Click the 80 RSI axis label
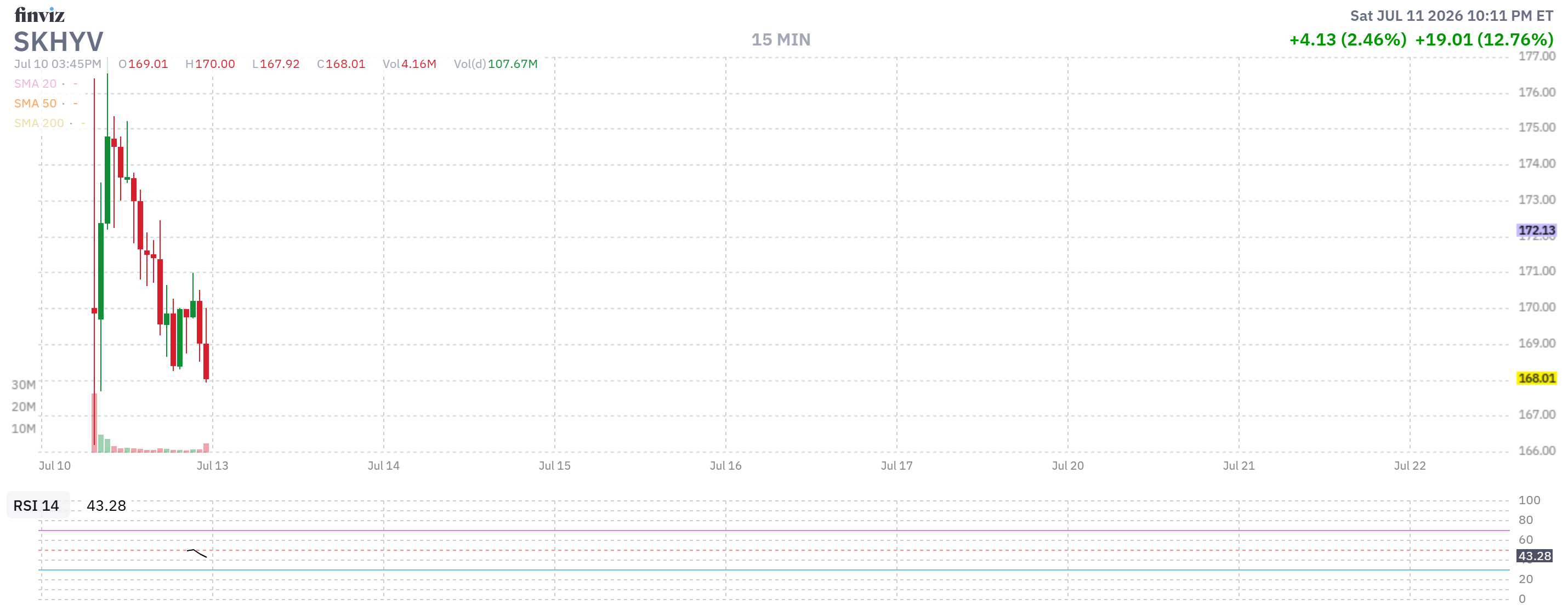This screenshot has height=616, width=1568. [x=1525, y=520]
